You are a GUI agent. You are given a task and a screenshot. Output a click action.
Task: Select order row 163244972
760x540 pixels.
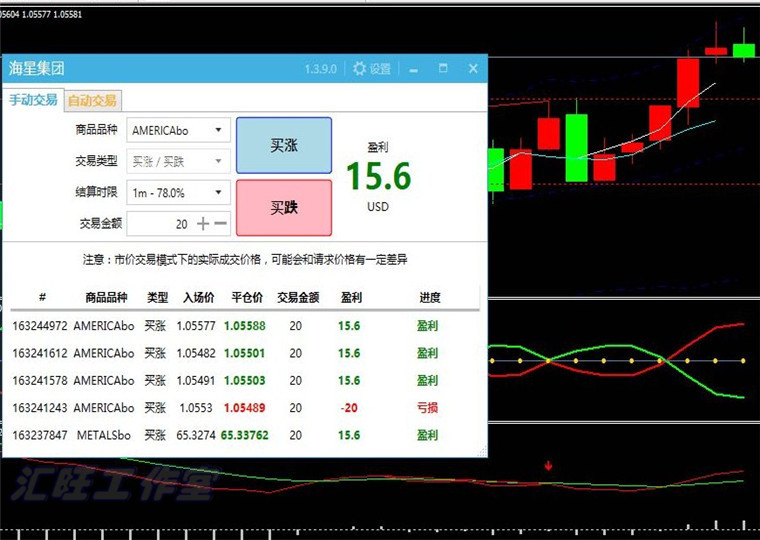[240, 326]
